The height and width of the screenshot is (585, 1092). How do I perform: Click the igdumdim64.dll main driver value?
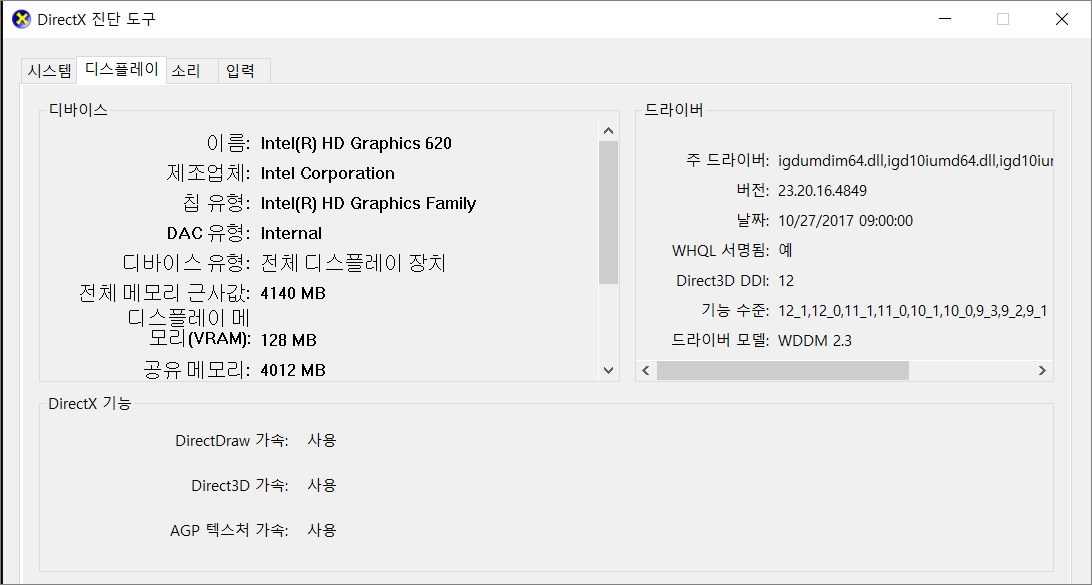[x=915, y=161]
